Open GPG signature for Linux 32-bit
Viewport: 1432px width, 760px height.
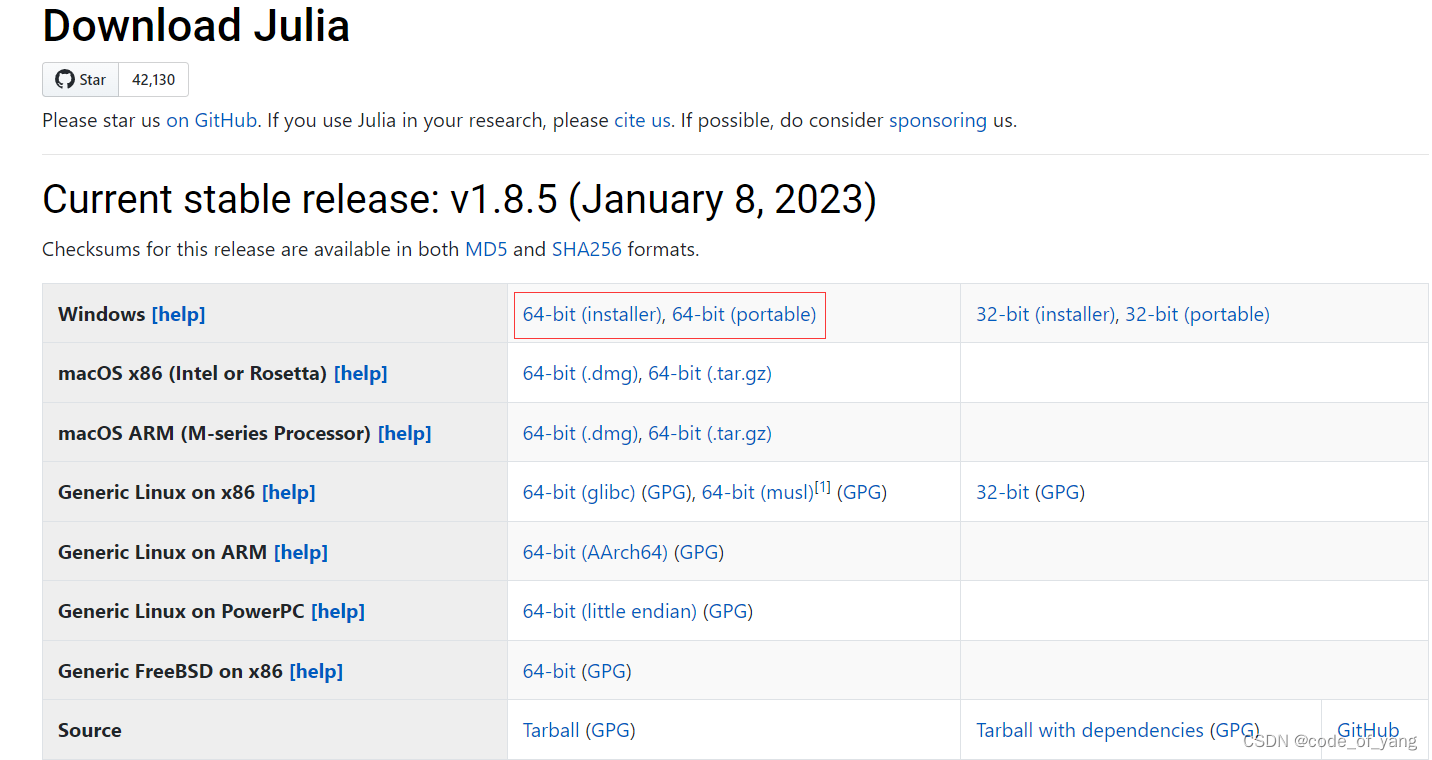click(1060, 492)
